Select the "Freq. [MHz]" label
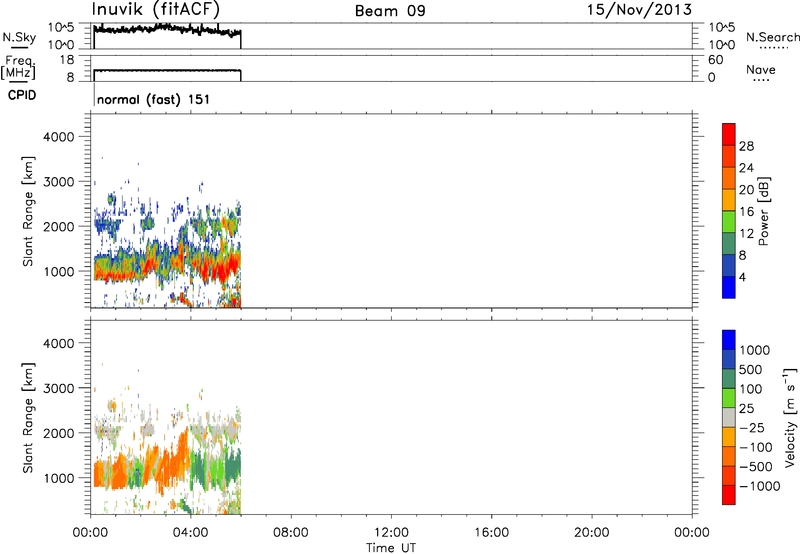The height and width of the screenshot is (554, 800). (18, 68)
